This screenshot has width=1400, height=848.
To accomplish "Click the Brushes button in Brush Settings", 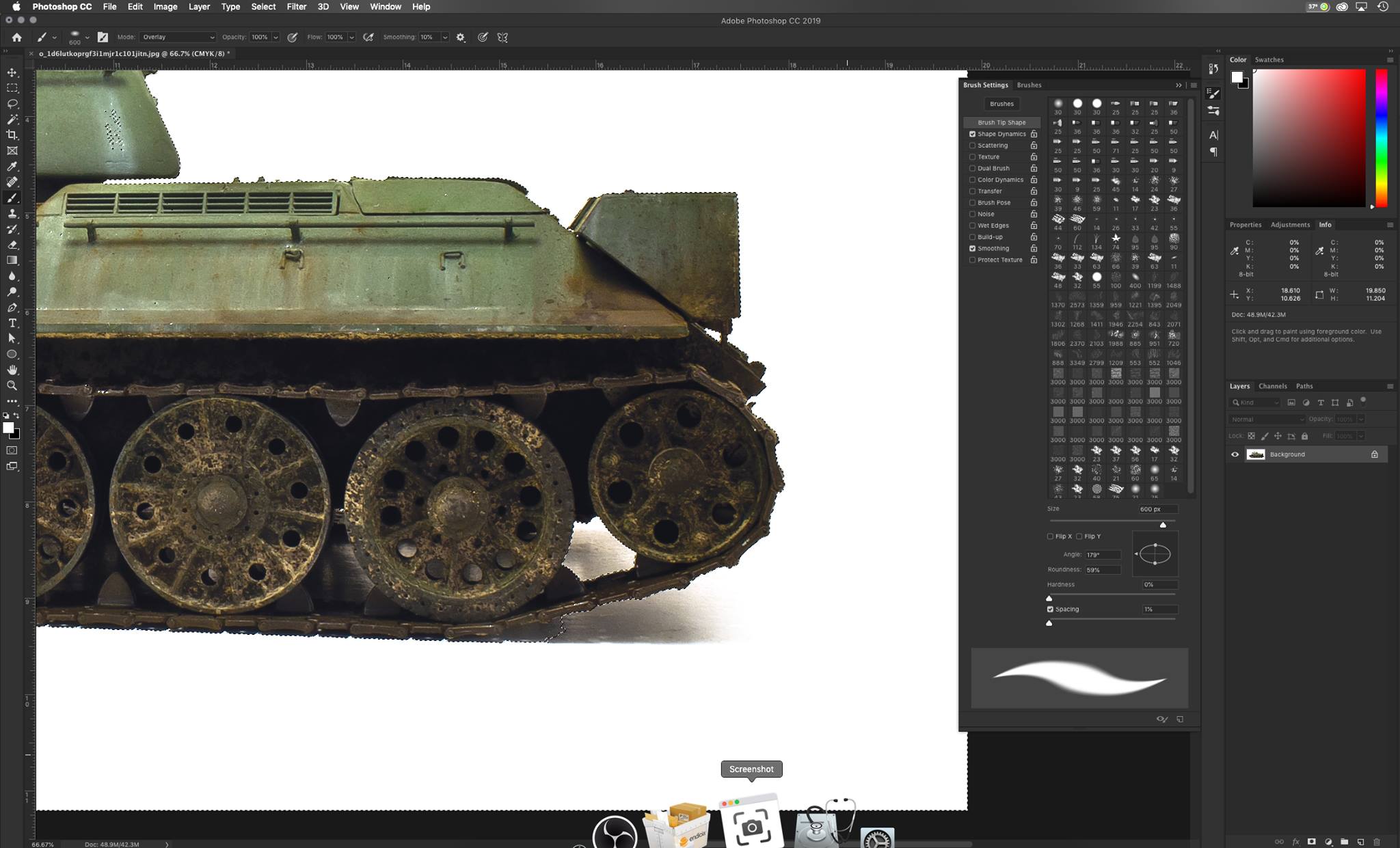I will (1001, 103).
